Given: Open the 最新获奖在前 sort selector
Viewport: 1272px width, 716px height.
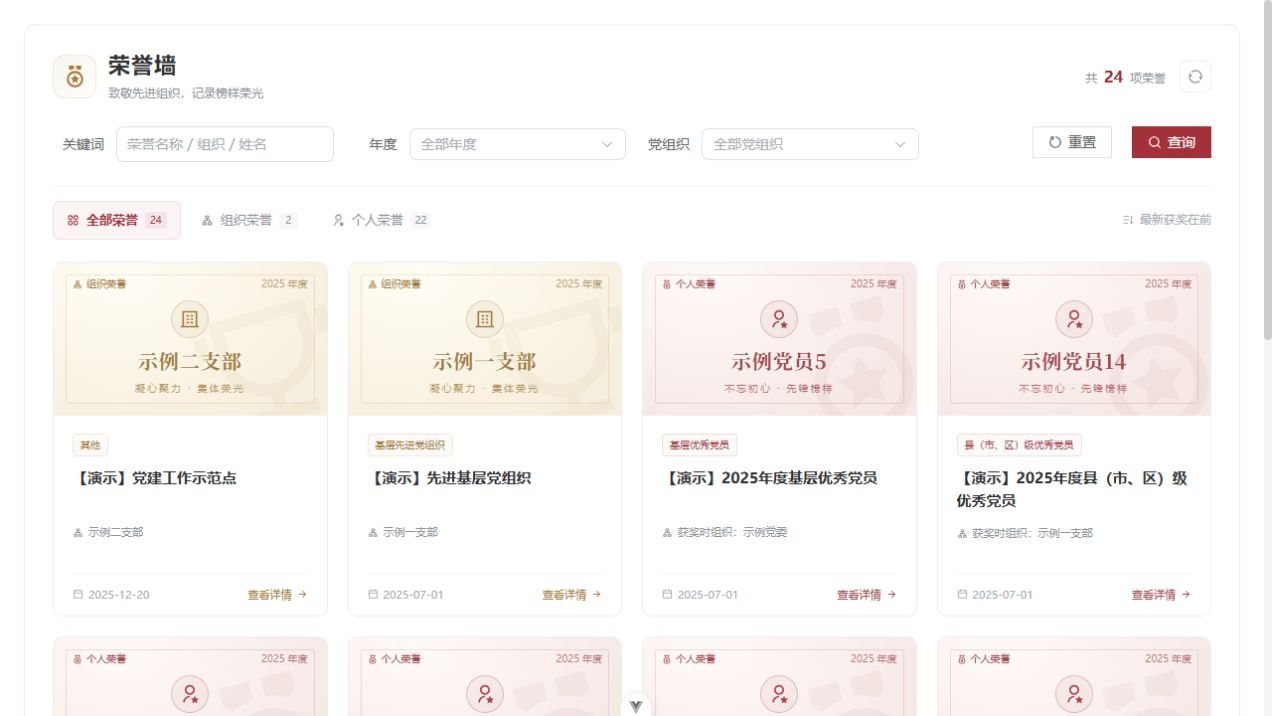Looking at the screenshot, I should click(x=1167, y=220).
